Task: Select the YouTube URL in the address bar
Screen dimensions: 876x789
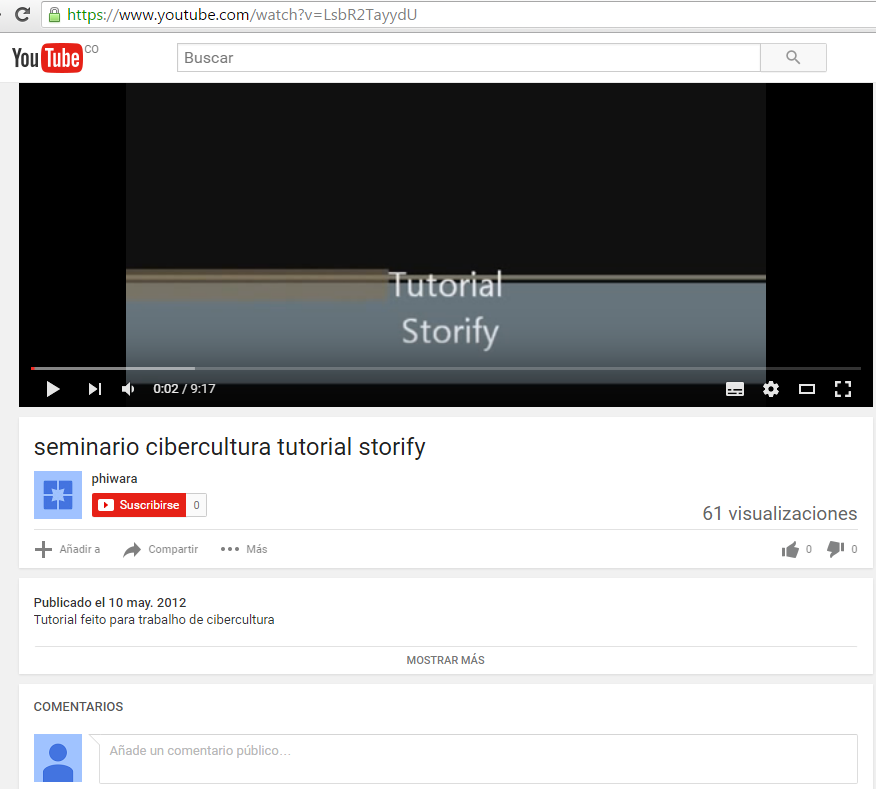Action: pyautogui.click(x=242, y=15)
